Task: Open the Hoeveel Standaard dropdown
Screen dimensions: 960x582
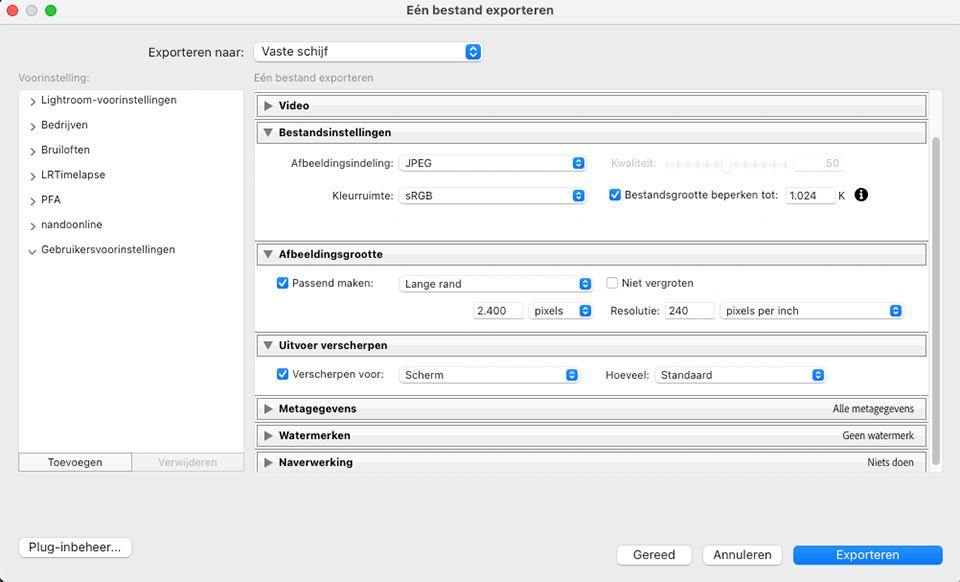Action: click(x=740, y=375)
